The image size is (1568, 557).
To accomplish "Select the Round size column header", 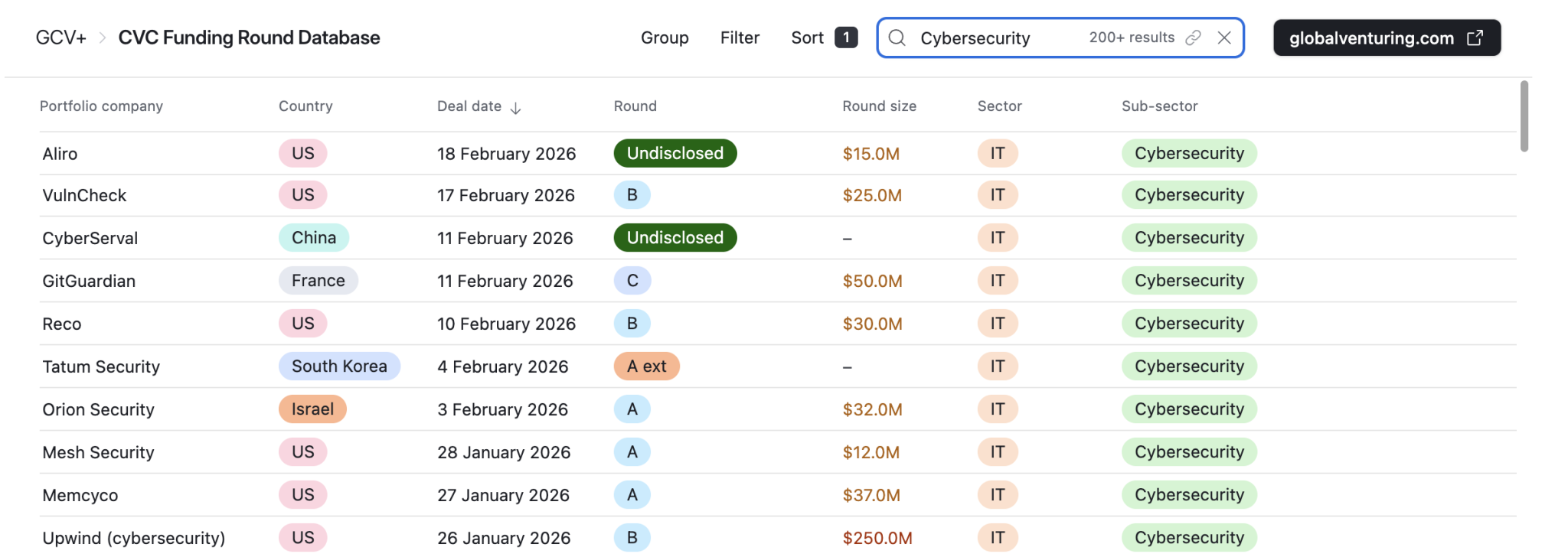I will 879,106.
